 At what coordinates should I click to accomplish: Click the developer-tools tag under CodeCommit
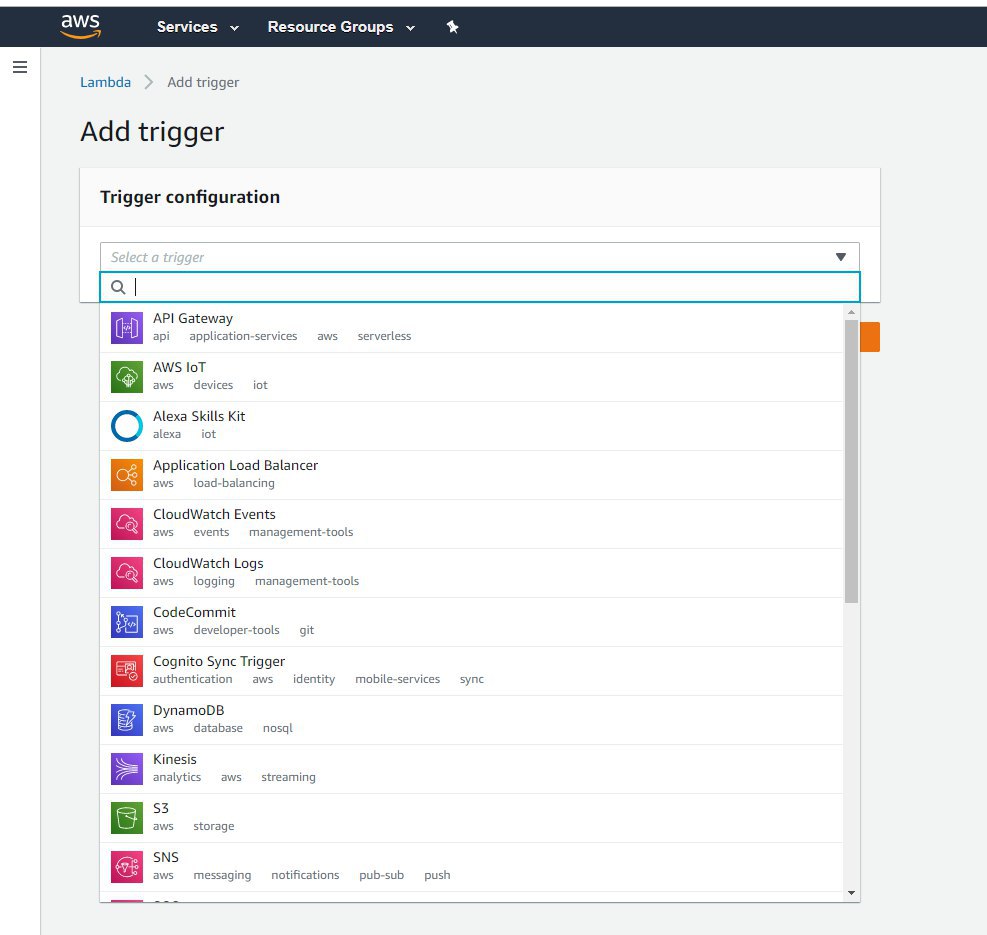(236, 630)
